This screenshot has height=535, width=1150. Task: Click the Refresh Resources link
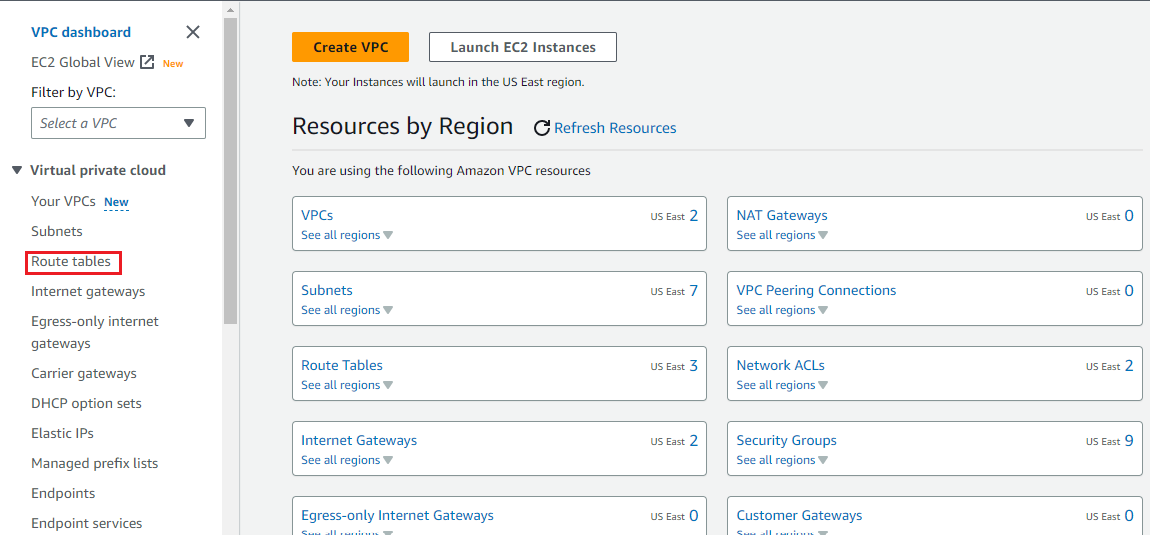pyautogui.click(x=615, y=128)
